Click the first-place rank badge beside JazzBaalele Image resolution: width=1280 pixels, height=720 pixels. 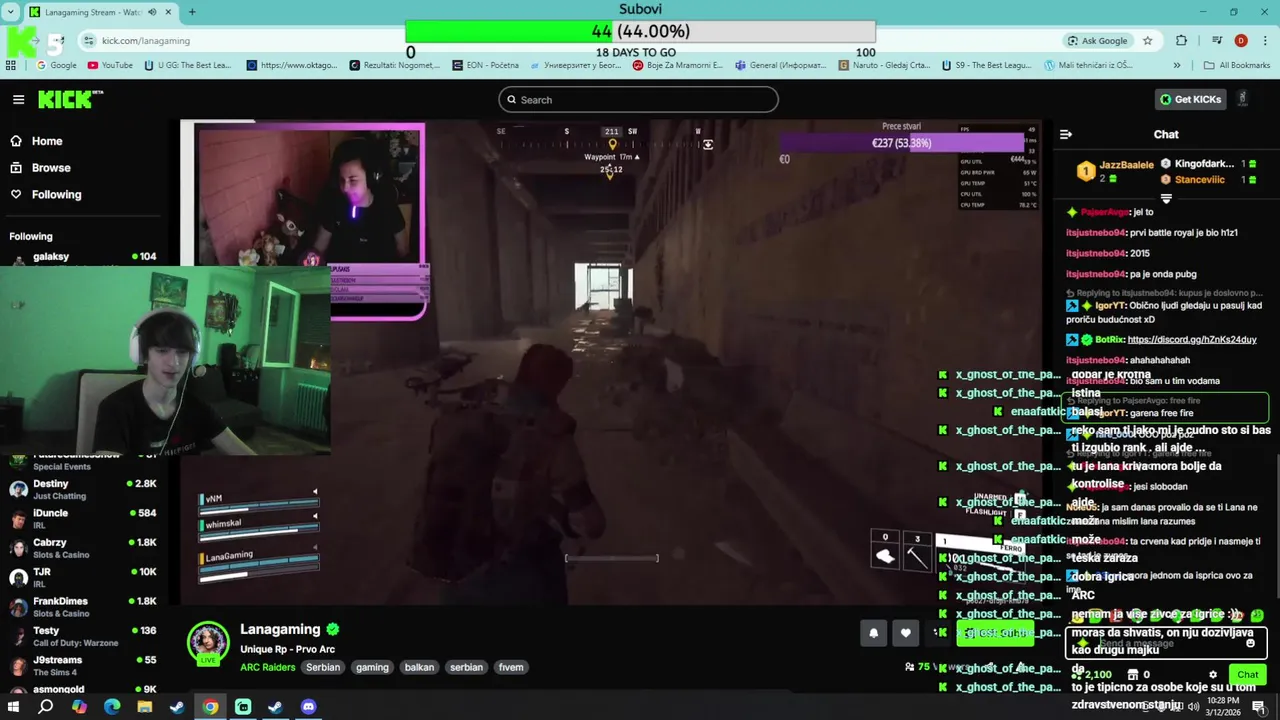[x=1085, y=172]
